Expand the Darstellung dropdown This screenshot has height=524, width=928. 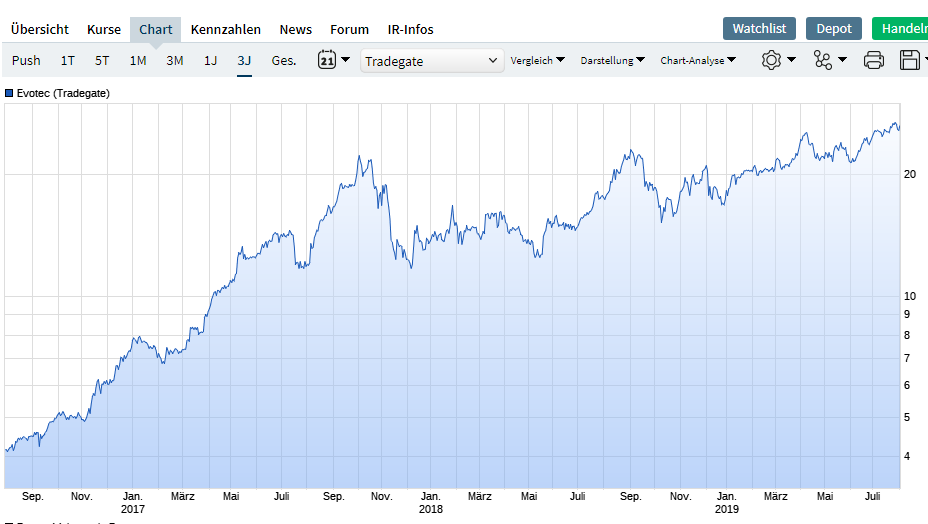tap(613, 60)
